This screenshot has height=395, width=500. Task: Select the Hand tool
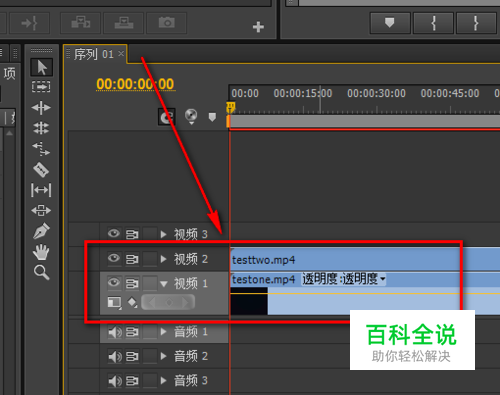pyautogui.click(x=41, y=252)
